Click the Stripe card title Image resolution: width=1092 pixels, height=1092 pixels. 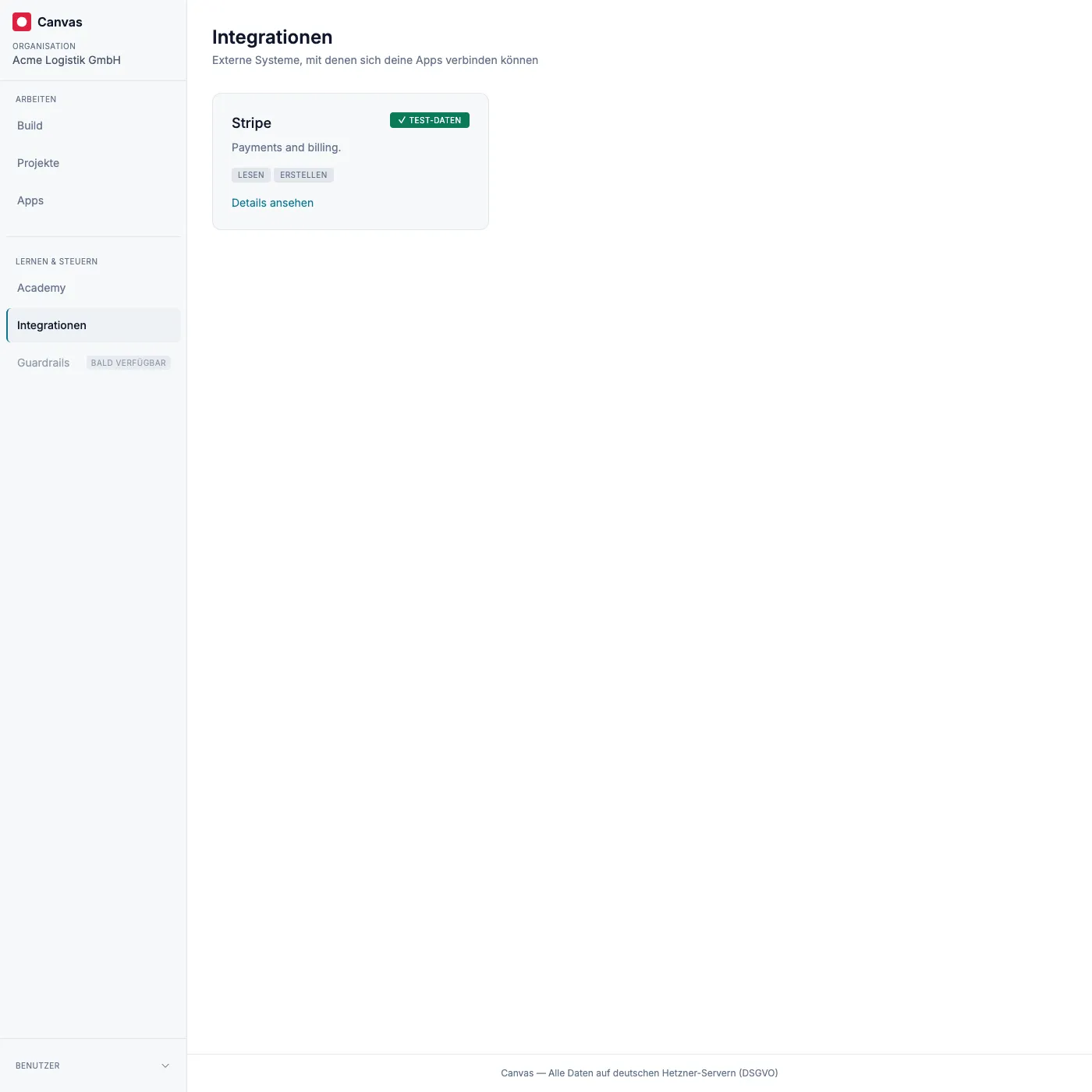point(251,123)
